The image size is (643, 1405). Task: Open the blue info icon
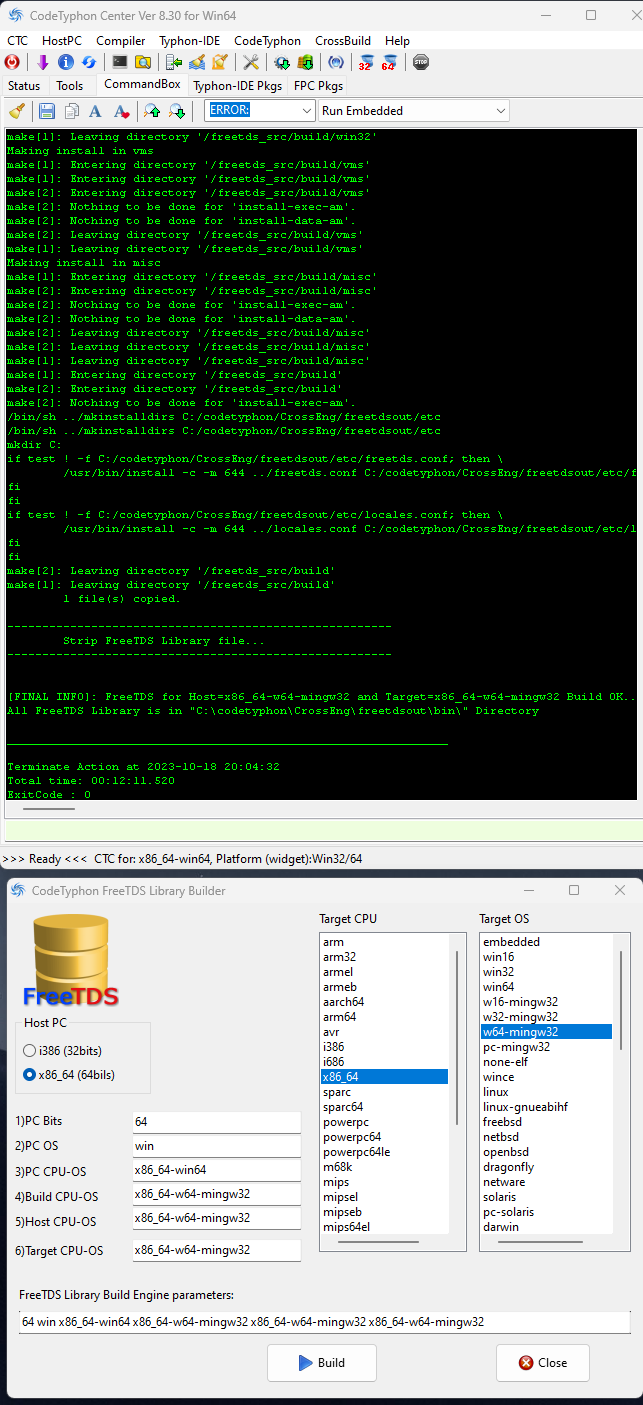(66, 62)
